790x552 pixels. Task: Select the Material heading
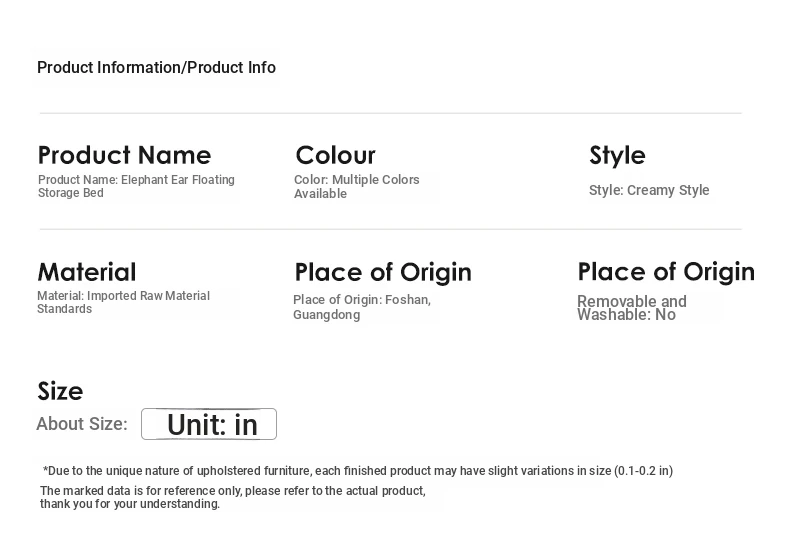tap(87, 272)
